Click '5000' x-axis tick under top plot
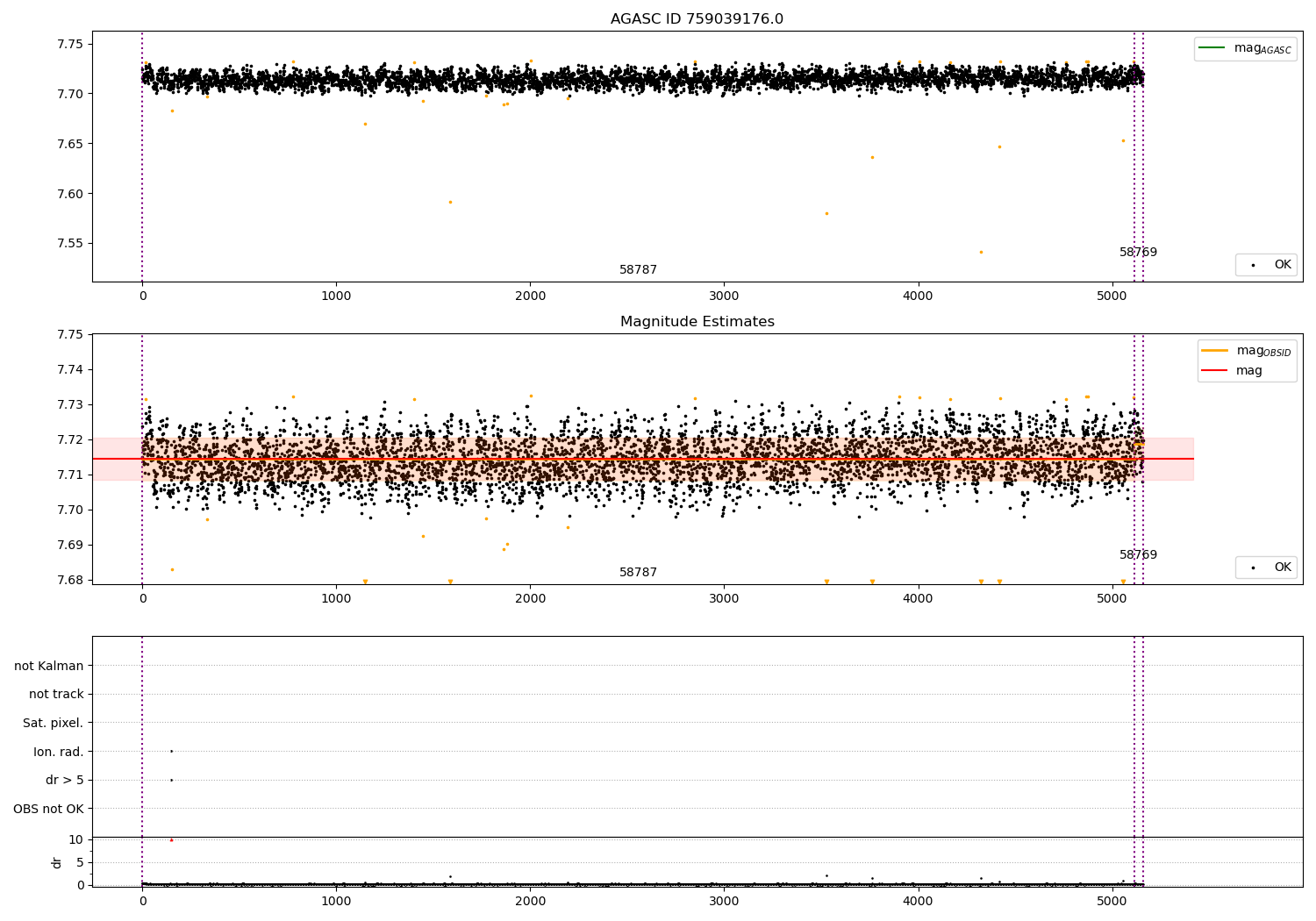Image resolution: width=1316 pixels, height=921 pixels. coord(1112,296)
